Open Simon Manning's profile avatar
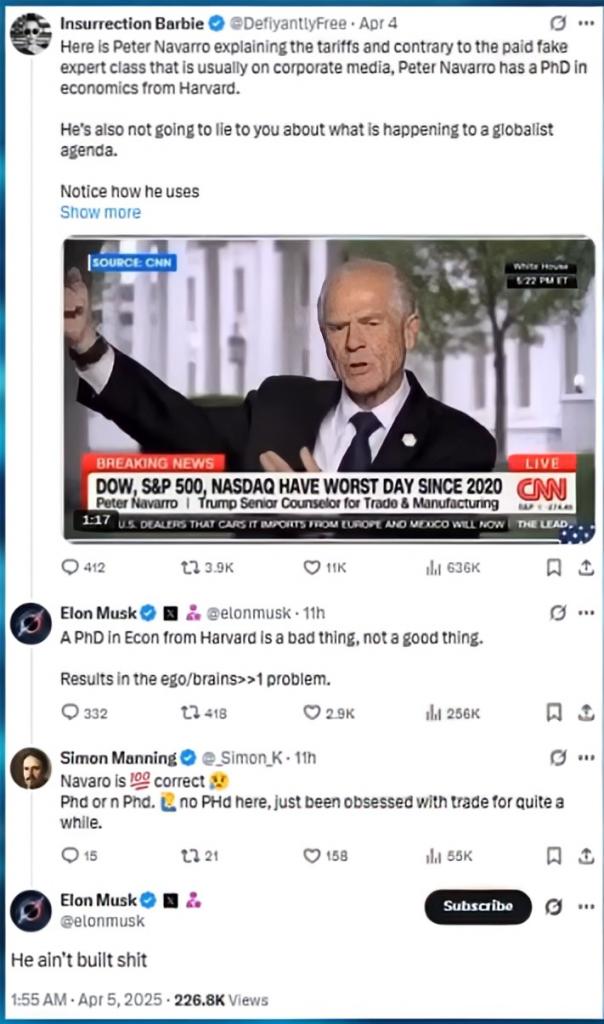Viewport: 604px width, 1024px height. [x=30, y=768]
